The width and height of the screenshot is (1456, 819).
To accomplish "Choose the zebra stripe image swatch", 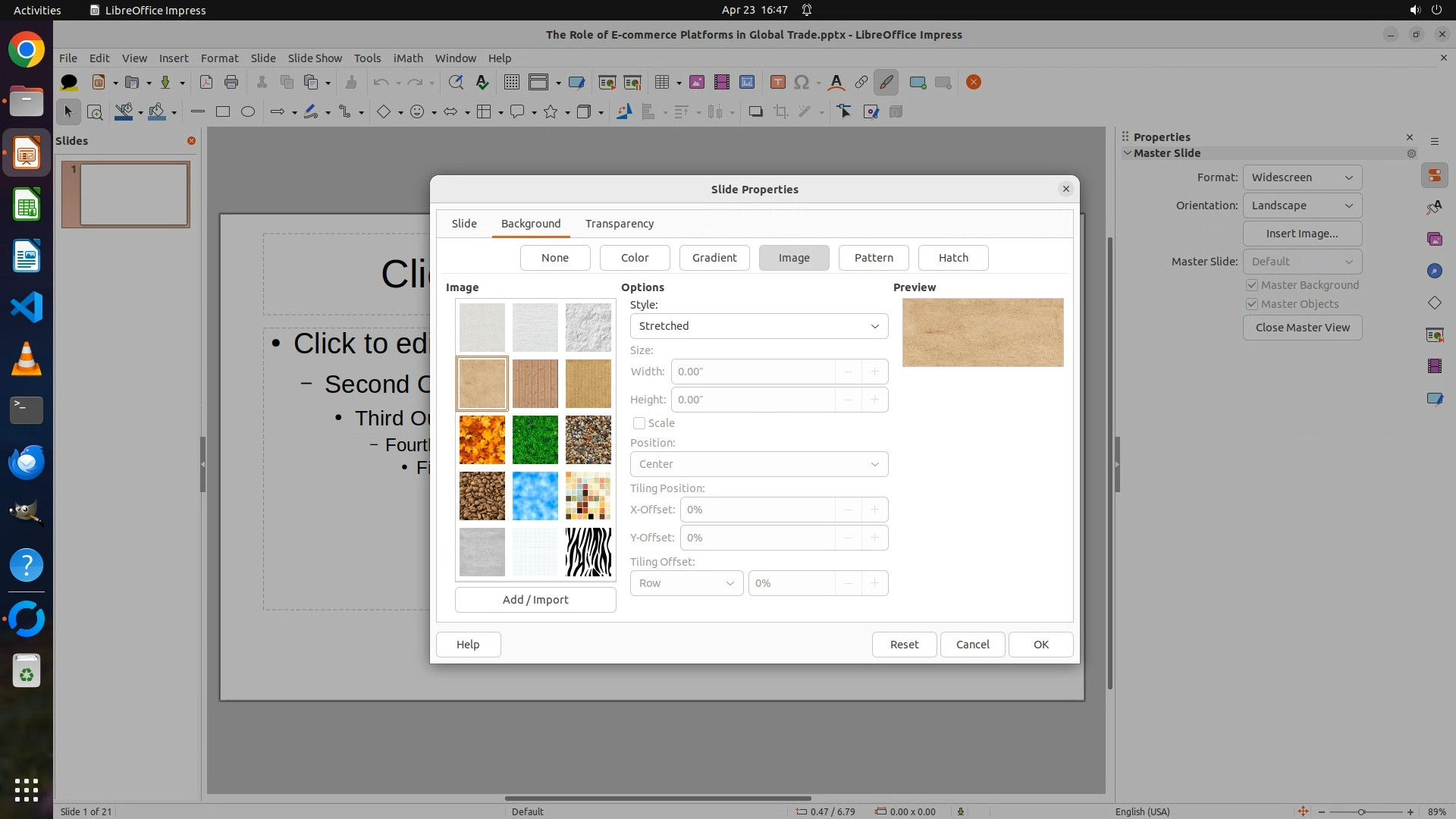I will [x=588, y=552].
